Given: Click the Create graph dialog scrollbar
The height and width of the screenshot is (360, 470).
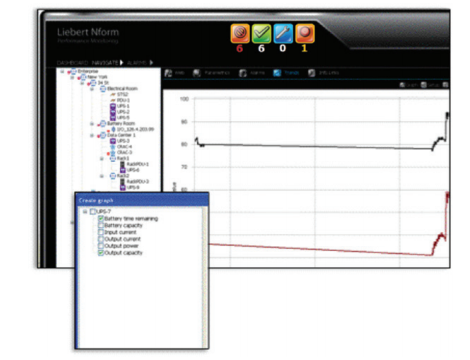Looking at the screenshot, I should tap(204, 277).
